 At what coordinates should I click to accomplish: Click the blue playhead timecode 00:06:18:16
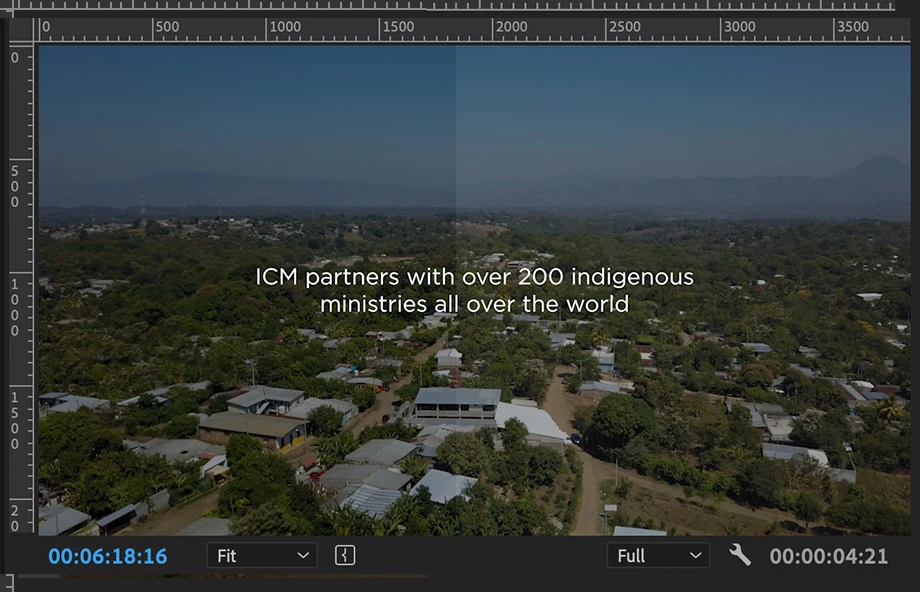coord(108,556)
